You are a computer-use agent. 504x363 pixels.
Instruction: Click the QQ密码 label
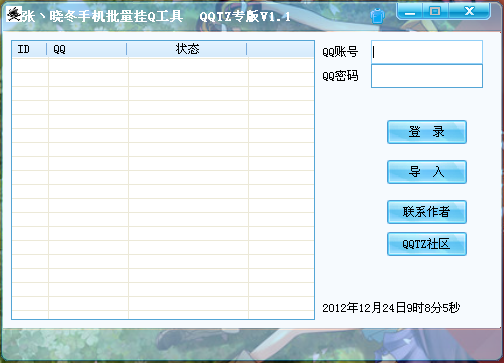(340, 76)
